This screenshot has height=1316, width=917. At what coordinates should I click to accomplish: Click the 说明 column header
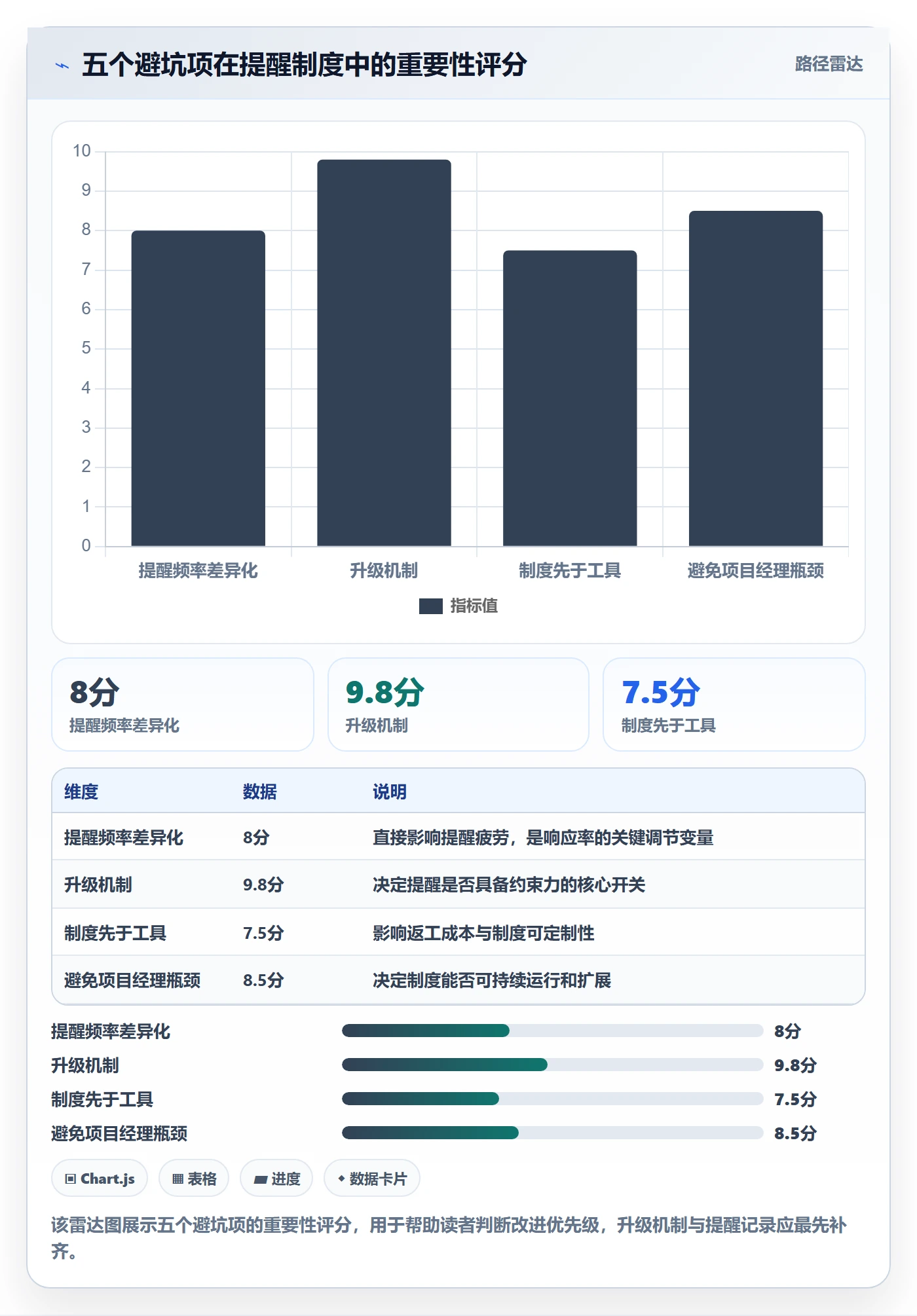pos(390,792)
